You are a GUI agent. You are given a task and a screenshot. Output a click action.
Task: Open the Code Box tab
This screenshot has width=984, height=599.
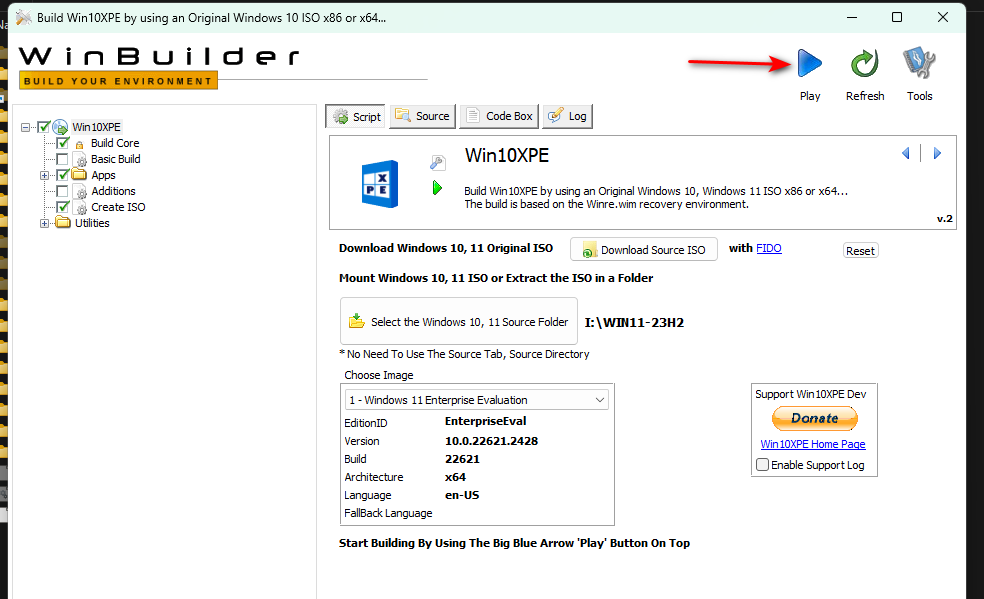point(499,116)
